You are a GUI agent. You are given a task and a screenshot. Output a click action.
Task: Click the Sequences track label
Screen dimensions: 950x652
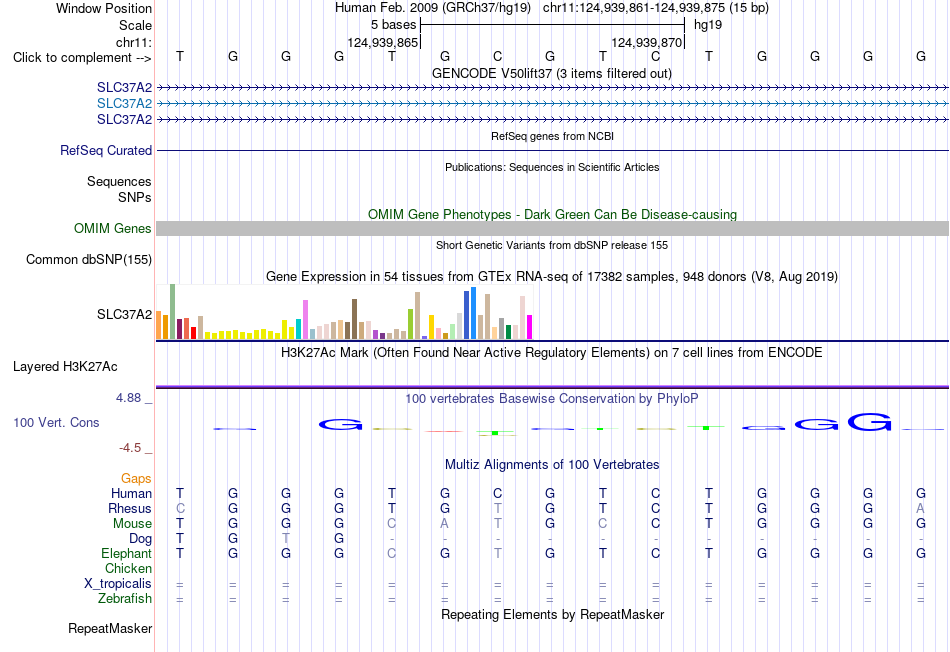tap(119, 181)
